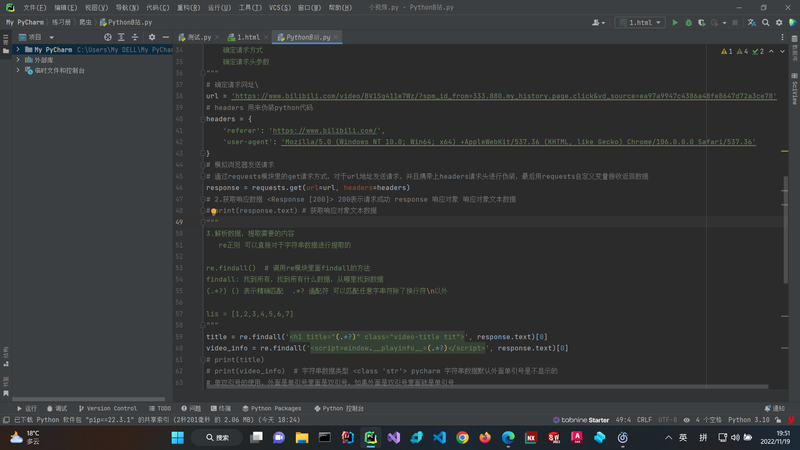Open the VCS(S) menu
The height and width of the screenshot is (450, 800).
coord(280,8)
